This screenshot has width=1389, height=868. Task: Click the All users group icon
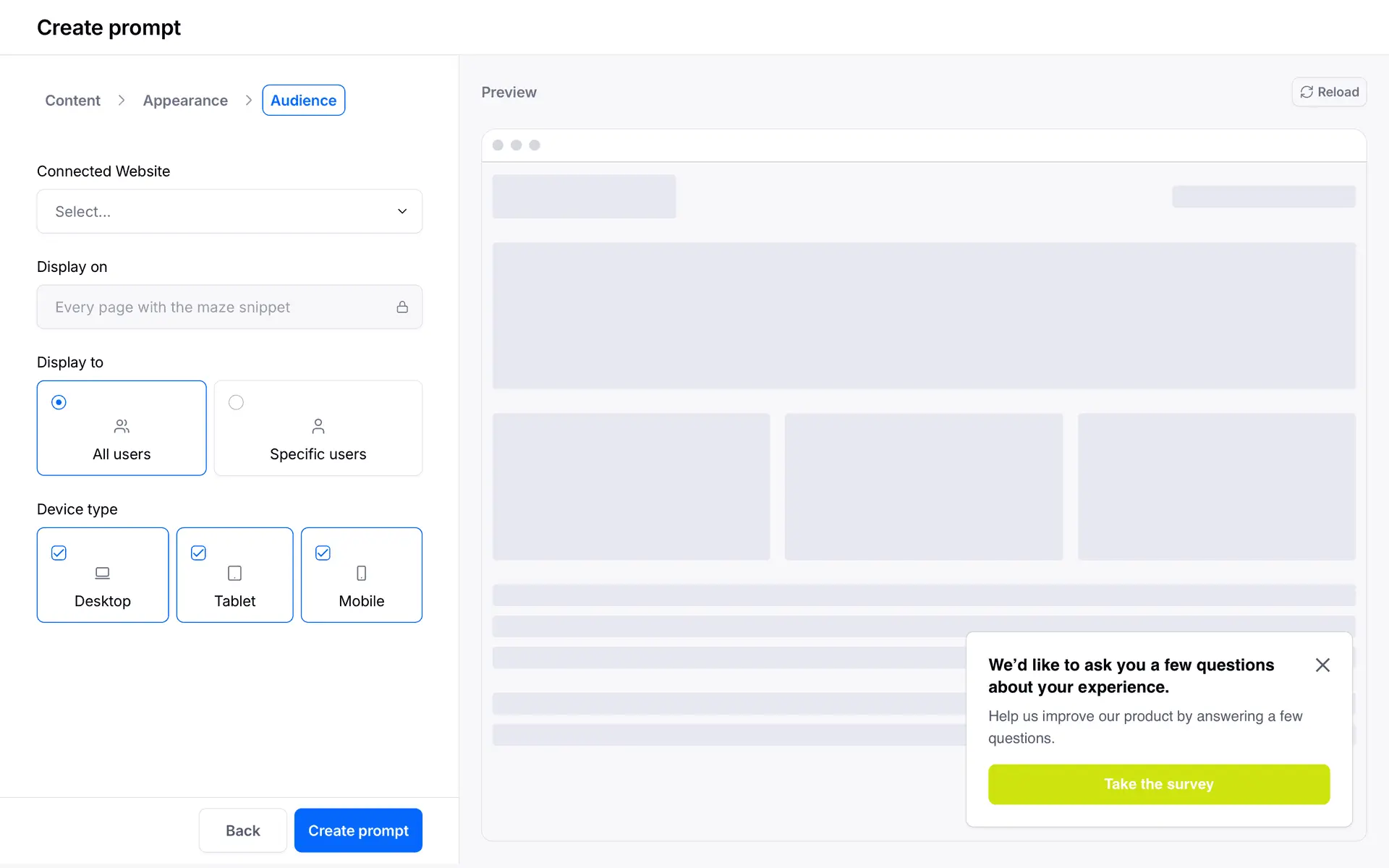122,426
